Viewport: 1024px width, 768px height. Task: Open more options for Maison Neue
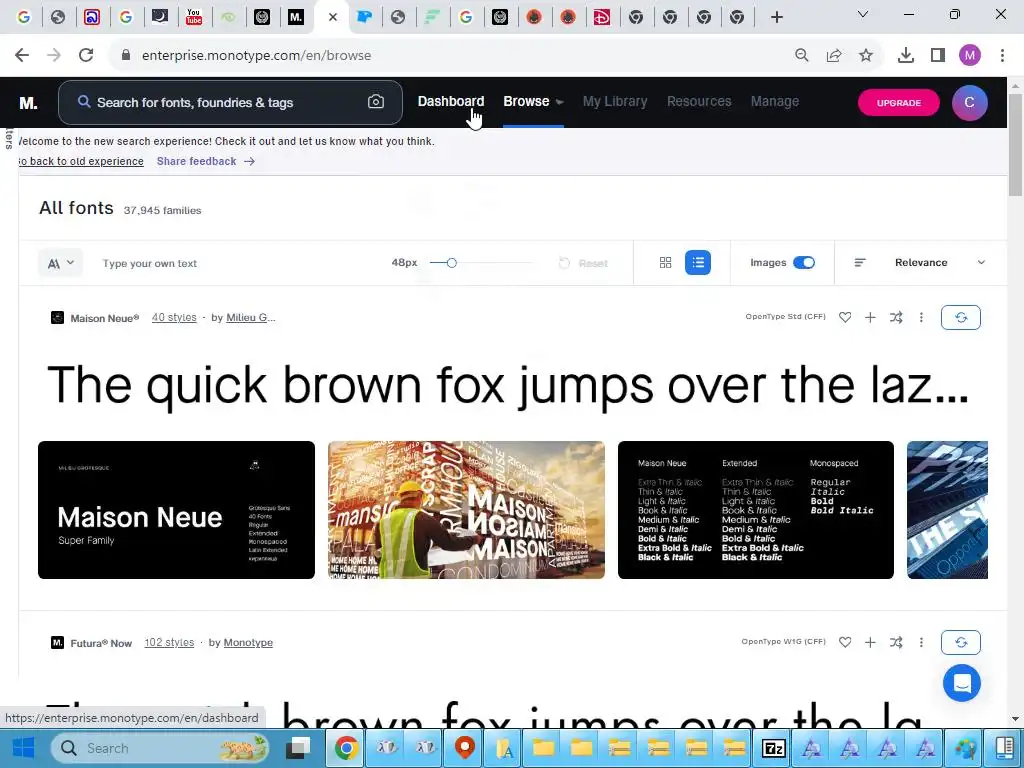click(921, 317)
